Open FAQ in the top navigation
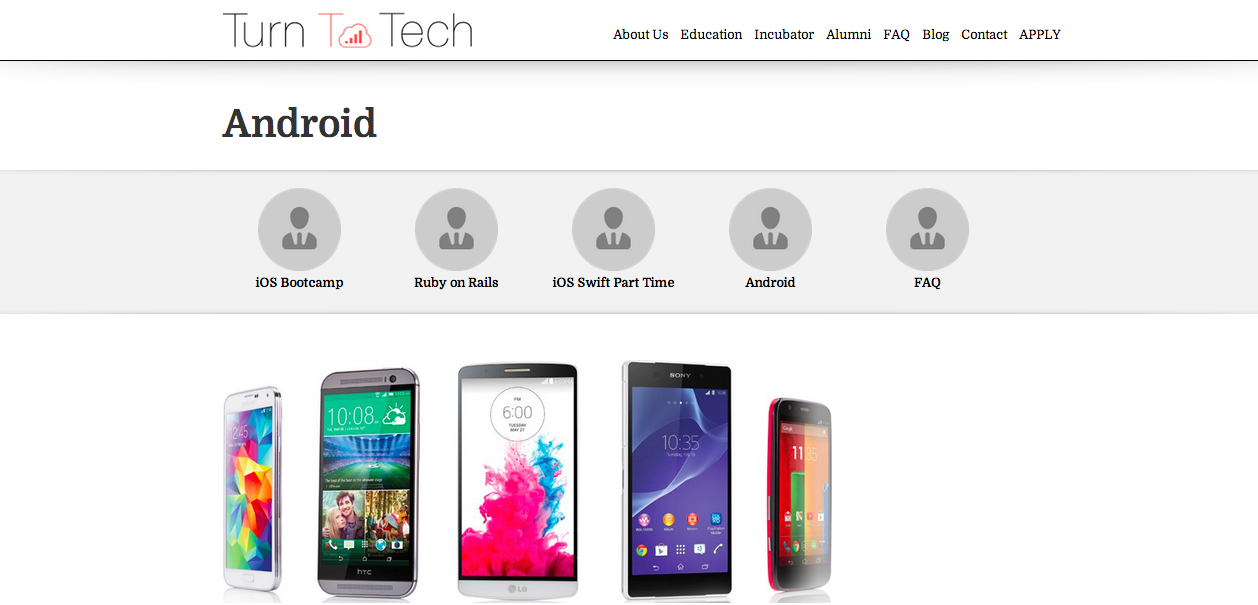 click(x=896, y=34)
